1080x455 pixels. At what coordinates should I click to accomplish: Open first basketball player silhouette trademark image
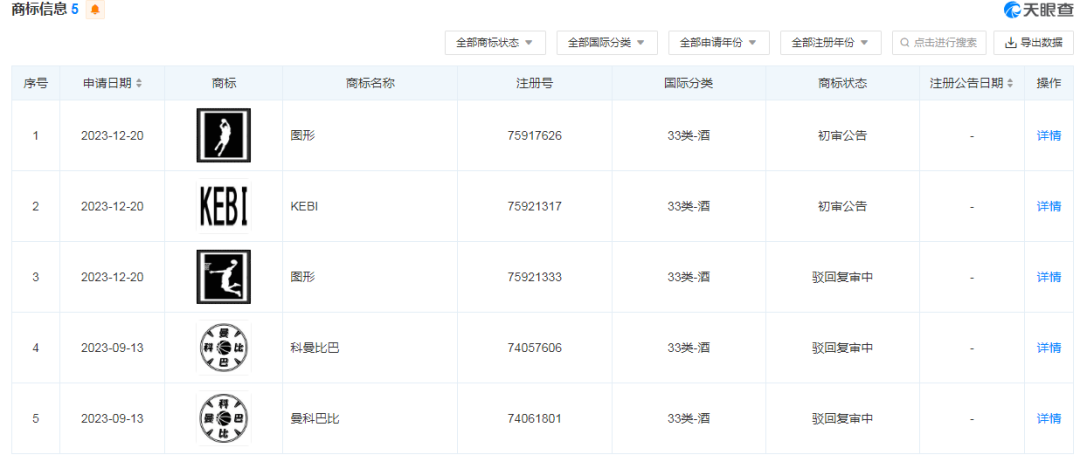pyautogui.click(x=223, y=135)
